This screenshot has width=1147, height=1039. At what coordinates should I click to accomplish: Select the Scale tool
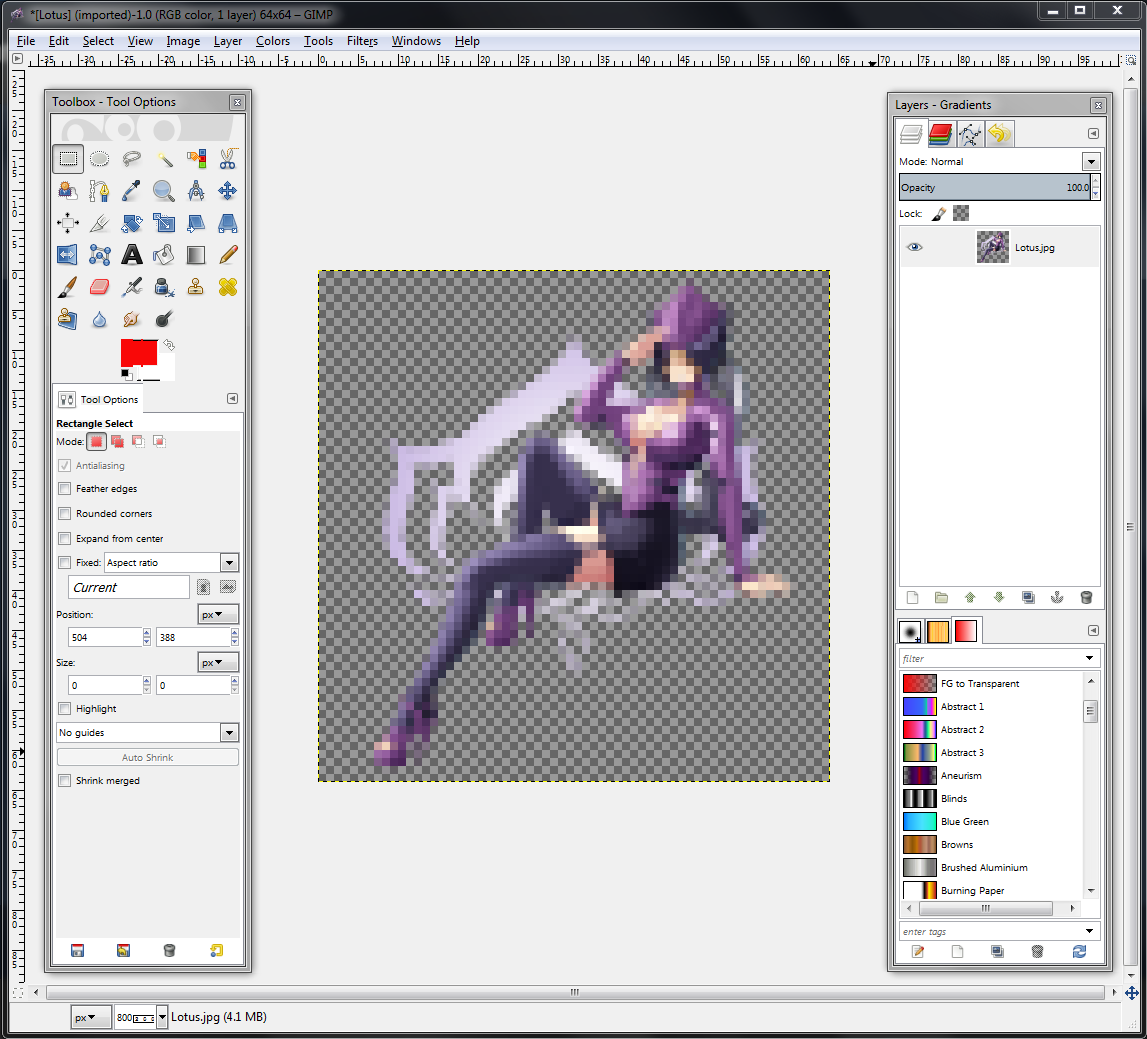(164, 223)
